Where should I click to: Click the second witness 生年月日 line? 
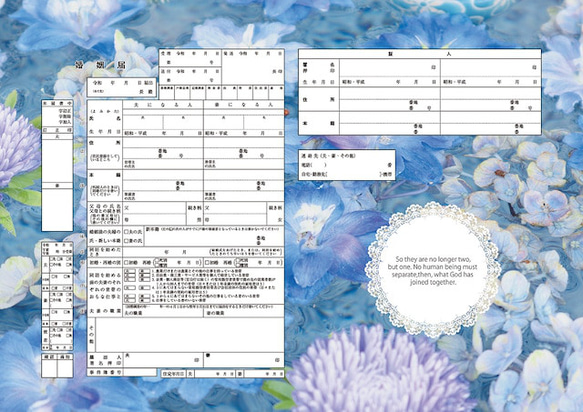pos(491,82)
